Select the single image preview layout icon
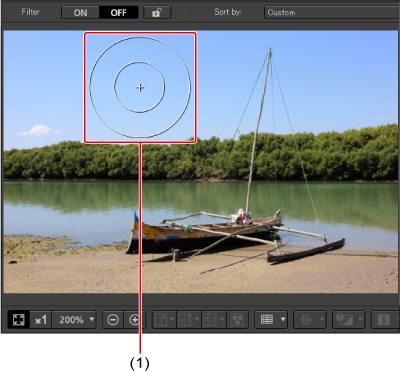 (164, 320)
